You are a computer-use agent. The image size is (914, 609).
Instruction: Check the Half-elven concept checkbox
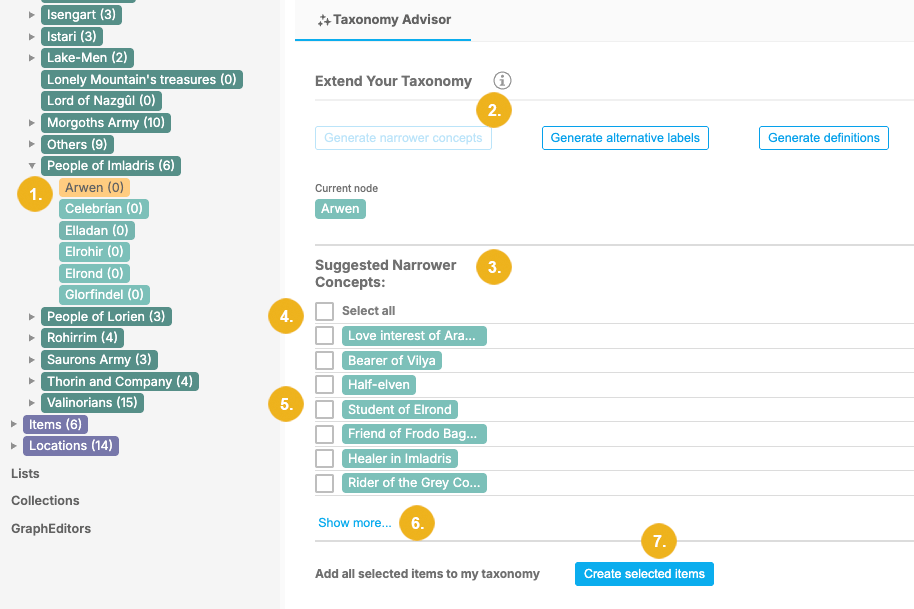pos(325,384)
